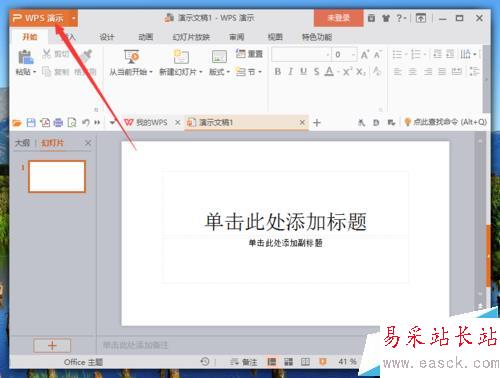This screenshot has width=500, height=378.
Task: Click the undo arrow icon
Action: coord(85,123)
